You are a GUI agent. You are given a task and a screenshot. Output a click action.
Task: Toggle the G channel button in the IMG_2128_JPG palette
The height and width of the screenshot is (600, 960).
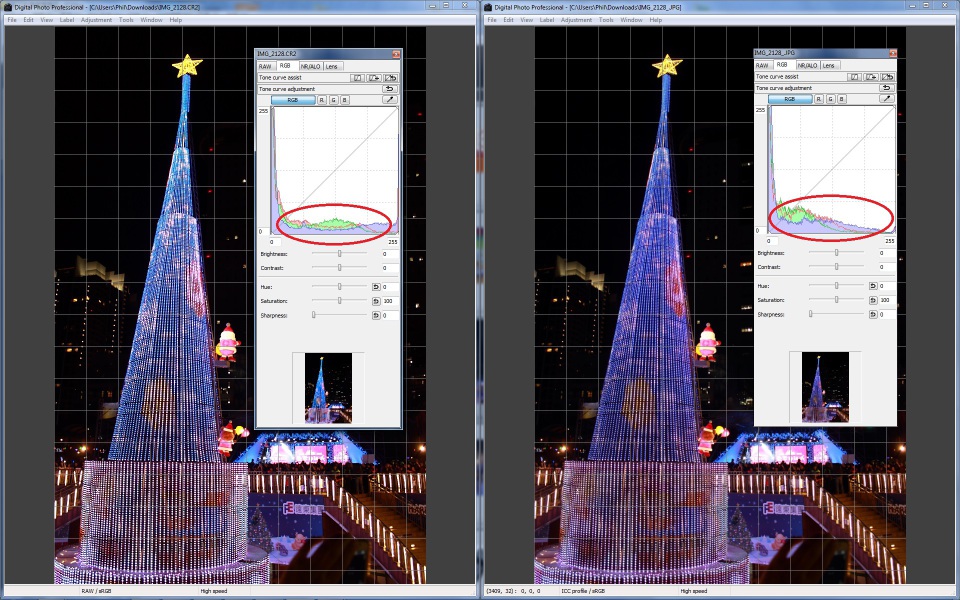[830, 100]
